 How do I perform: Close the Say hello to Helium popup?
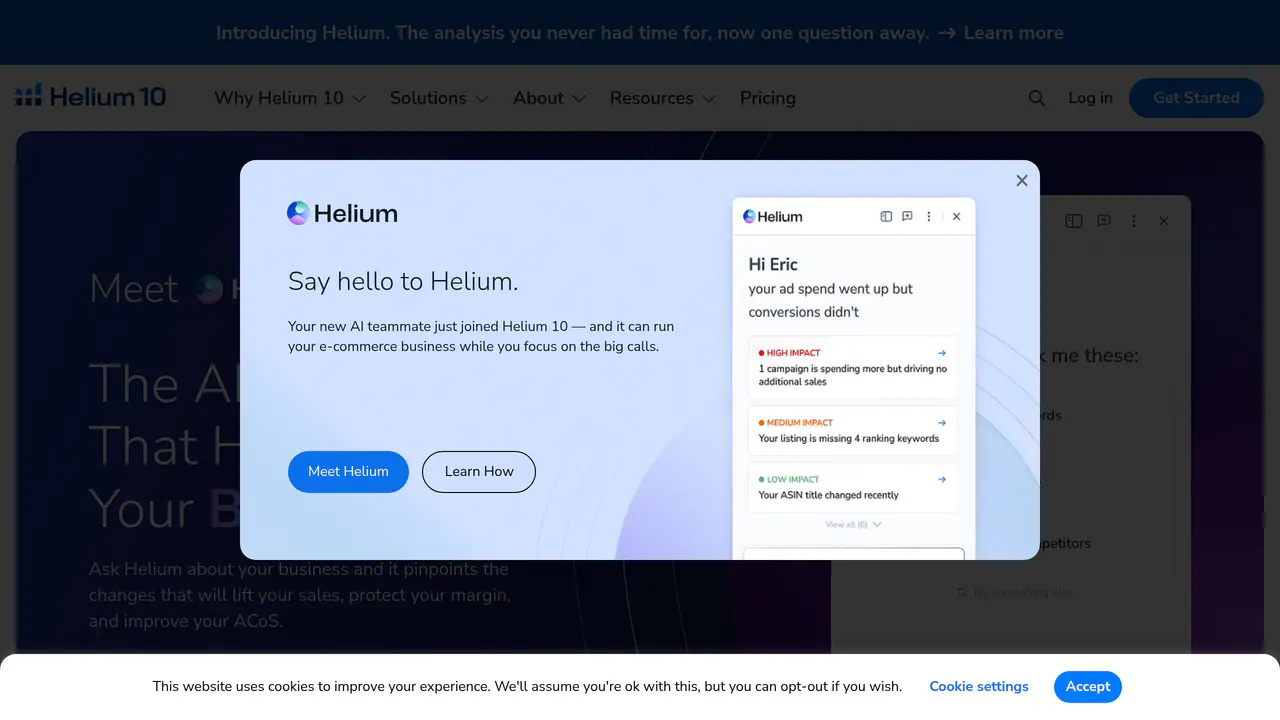point(1022,181)
